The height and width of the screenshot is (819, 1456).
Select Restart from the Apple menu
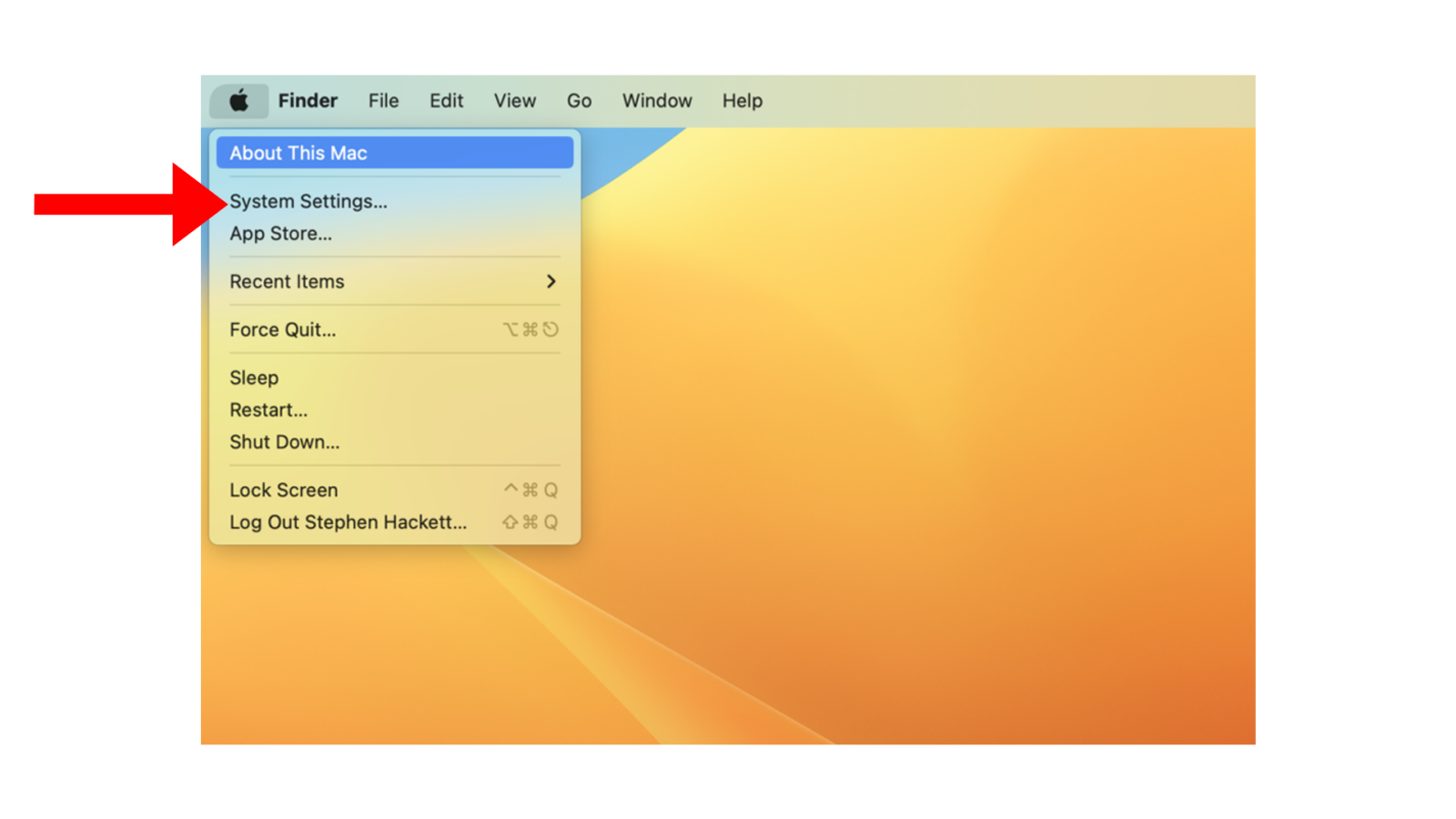coord(268,410)
